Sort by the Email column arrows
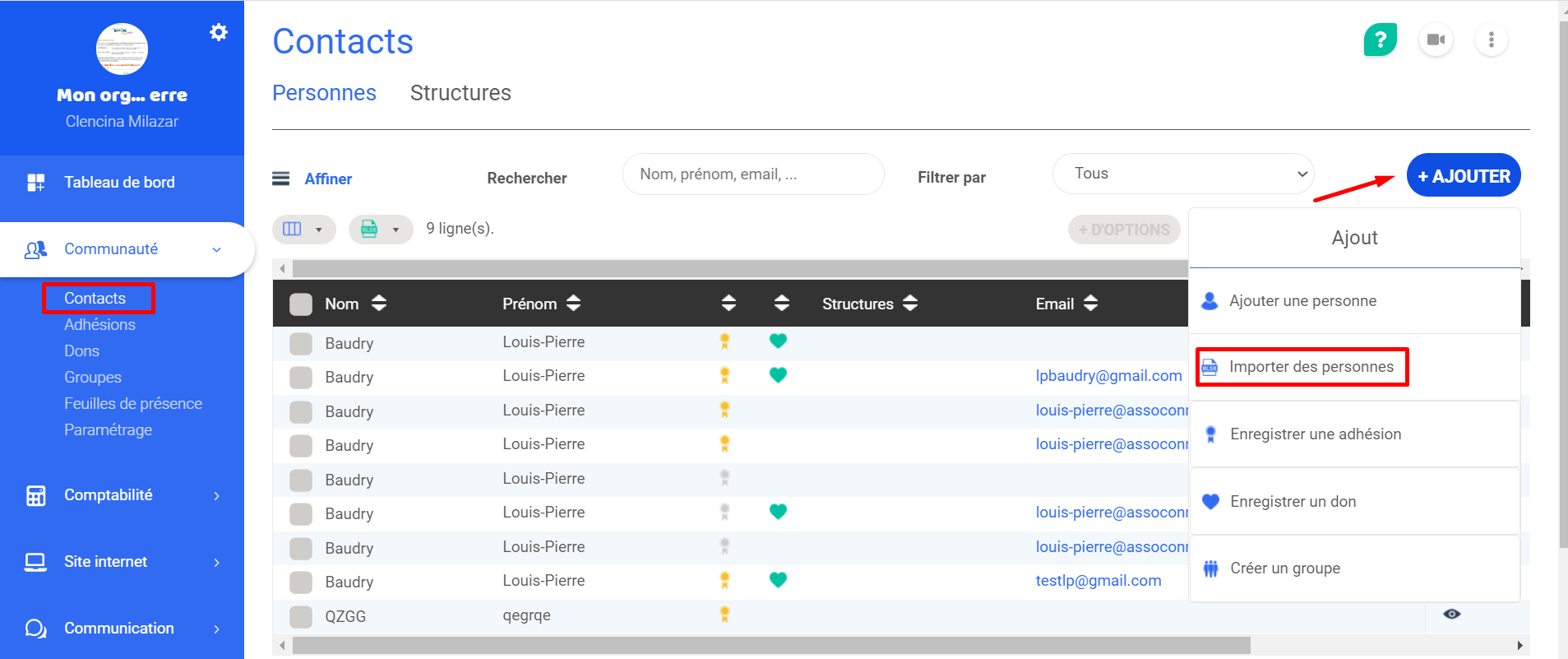 (1090, 304)
